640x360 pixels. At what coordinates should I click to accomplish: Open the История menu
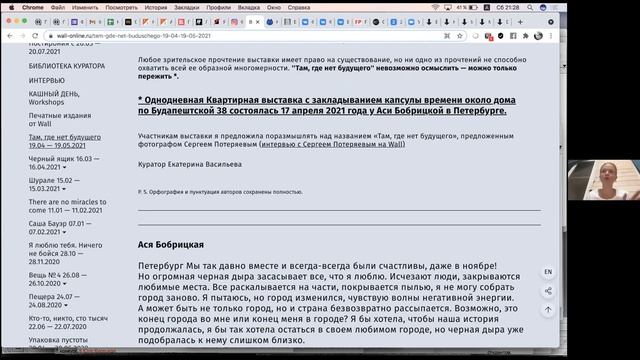156,7
